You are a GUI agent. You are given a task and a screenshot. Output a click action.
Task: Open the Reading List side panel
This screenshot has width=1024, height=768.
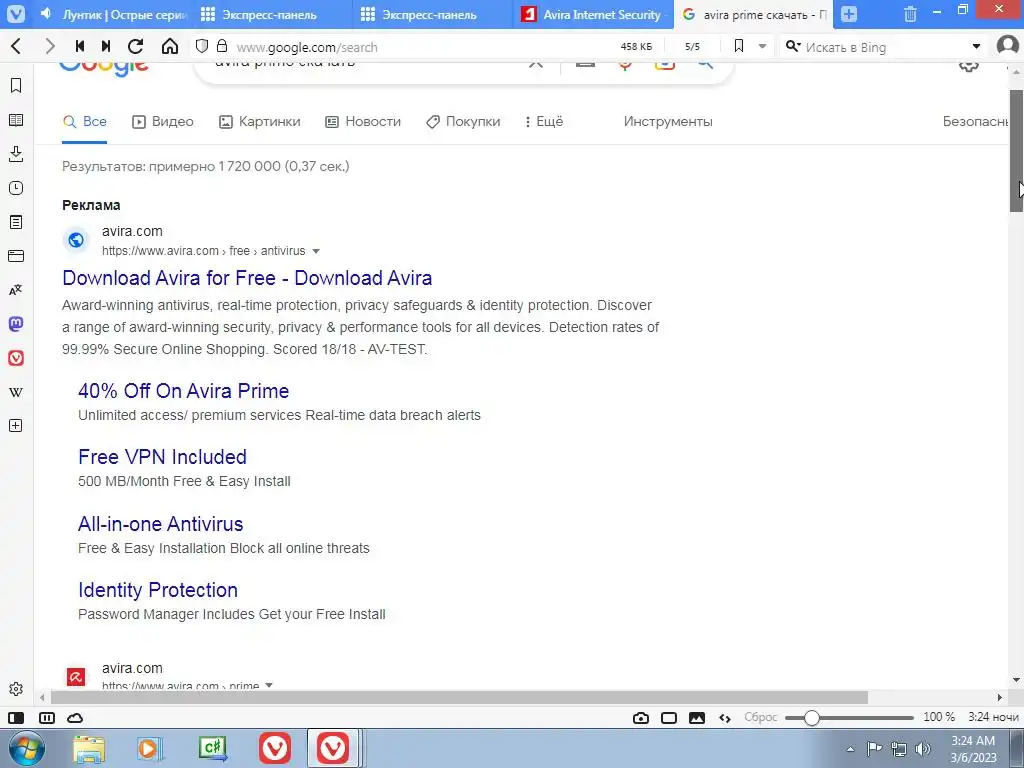[16, 120]
